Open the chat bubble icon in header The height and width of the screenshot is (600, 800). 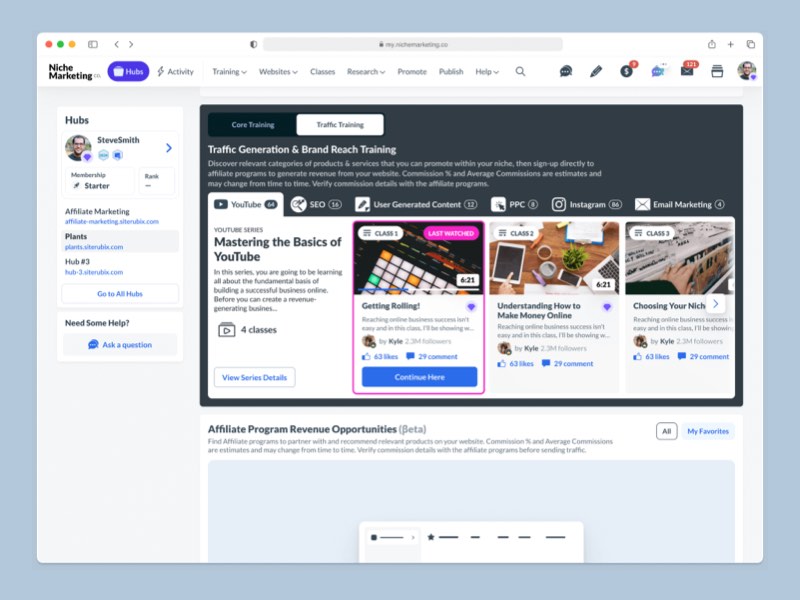pyautogui.click(x=566, y=72)
